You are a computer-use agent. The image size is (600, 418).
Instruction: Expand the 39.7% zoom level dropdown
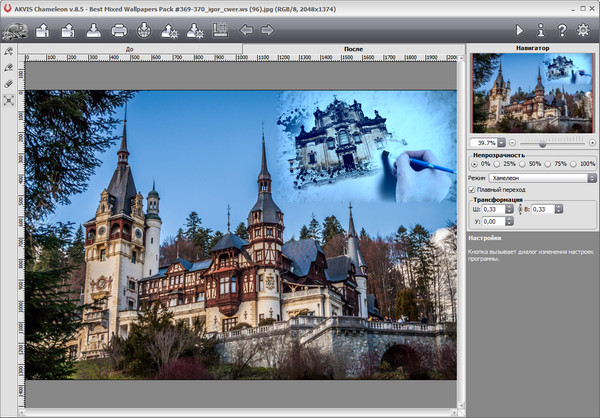tap(501, 143)
